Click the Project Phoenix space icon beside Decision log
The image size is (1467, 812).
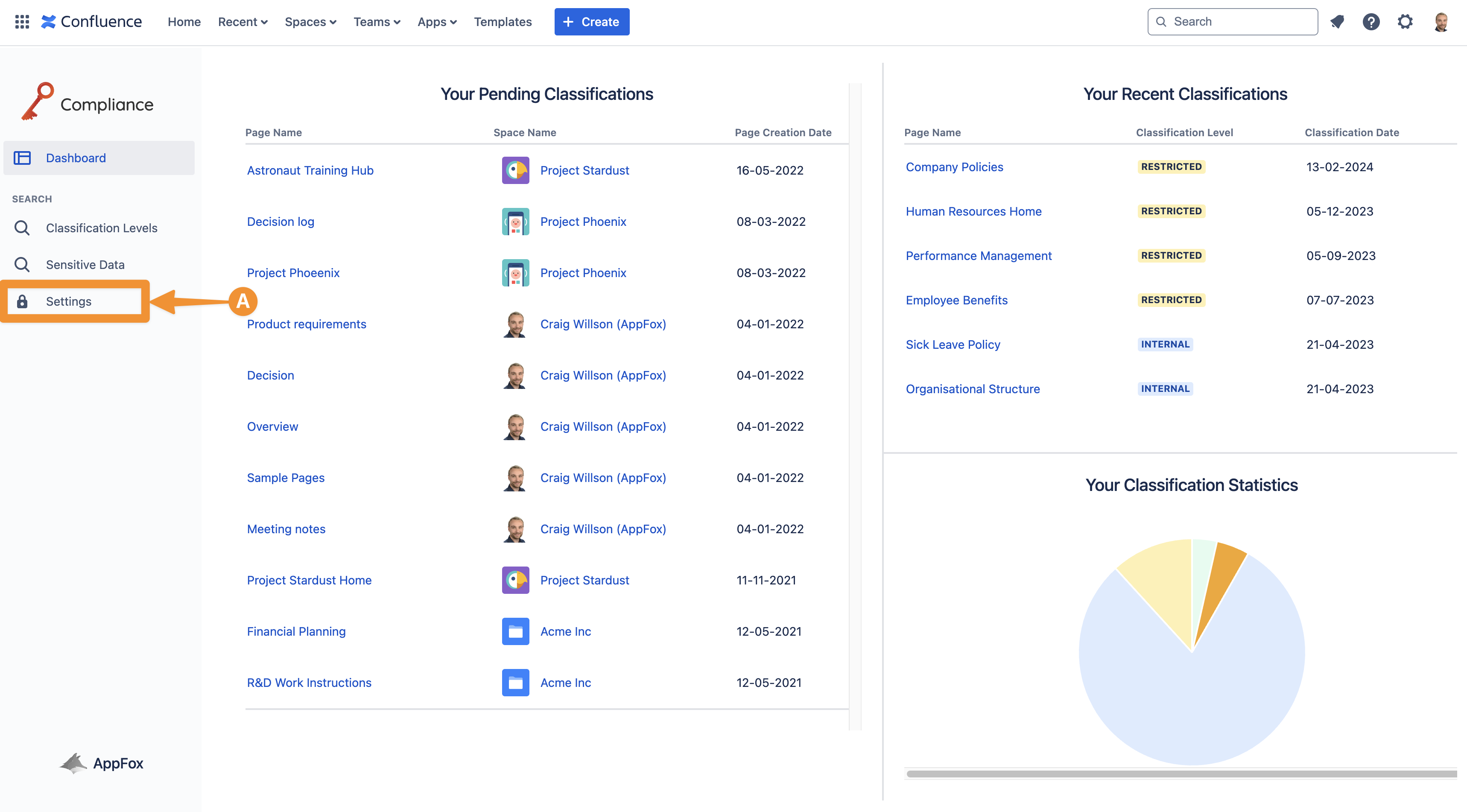click(515, 222)
